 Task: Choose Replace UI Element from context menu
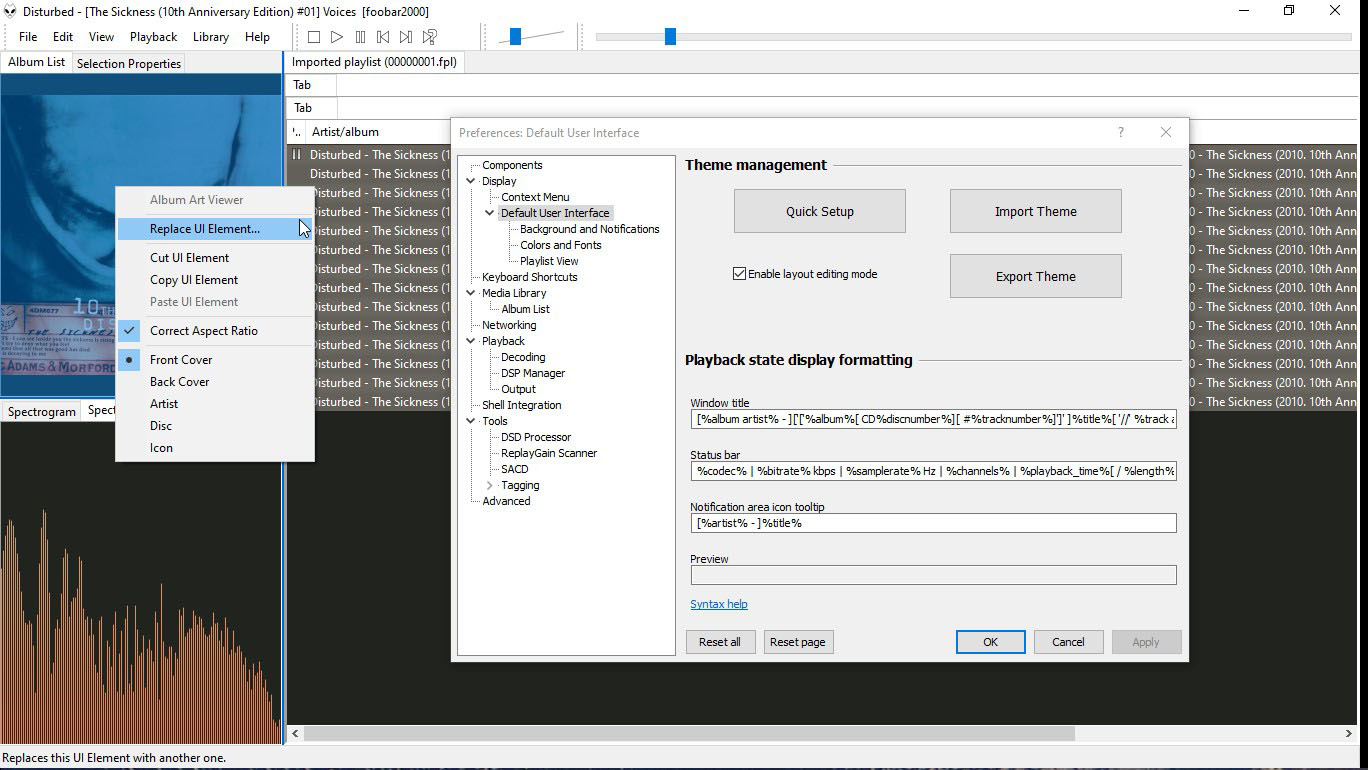point(205,229)
